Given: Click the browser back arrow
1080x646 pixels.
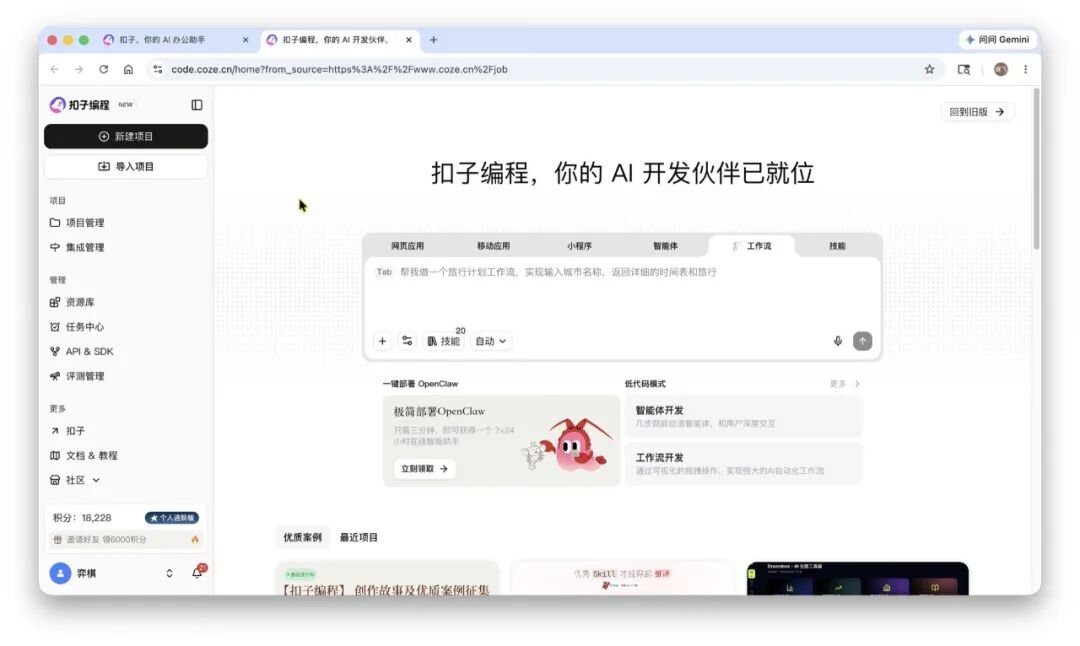Looking at the screenshot, I should (x=54, y=69).
